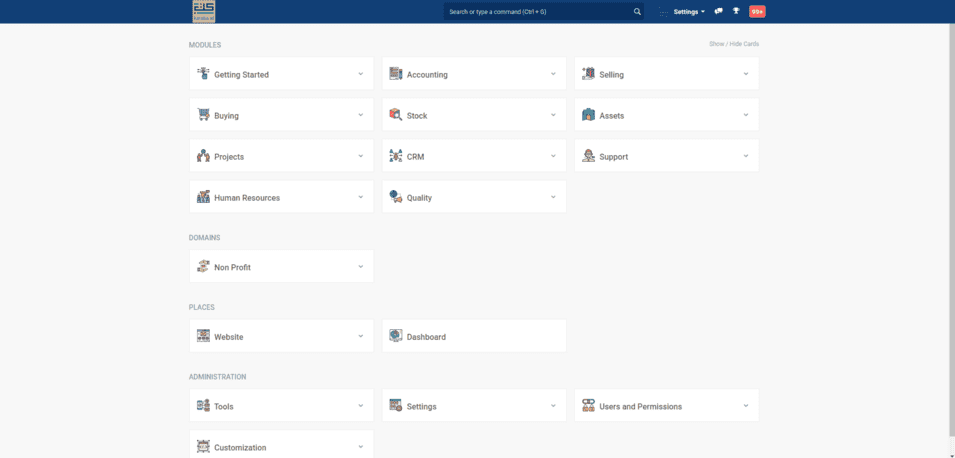Screen dimensions: 955x458
Task: Click the Assets module icon
Action: coord(588,114)
